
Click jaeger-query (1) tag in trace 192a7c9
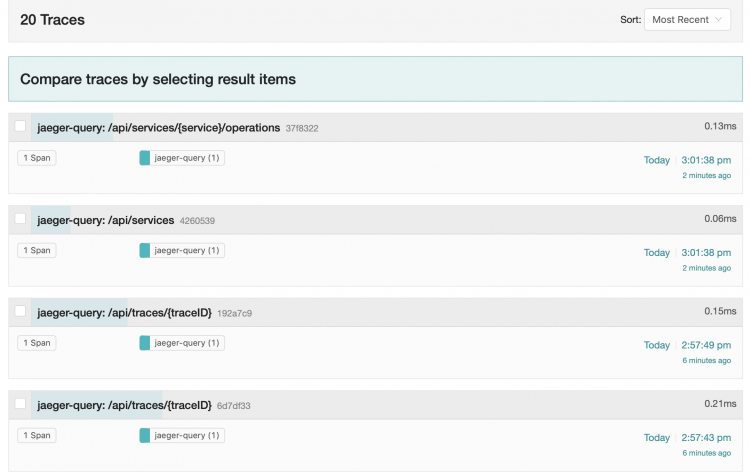tap(187, 343)
